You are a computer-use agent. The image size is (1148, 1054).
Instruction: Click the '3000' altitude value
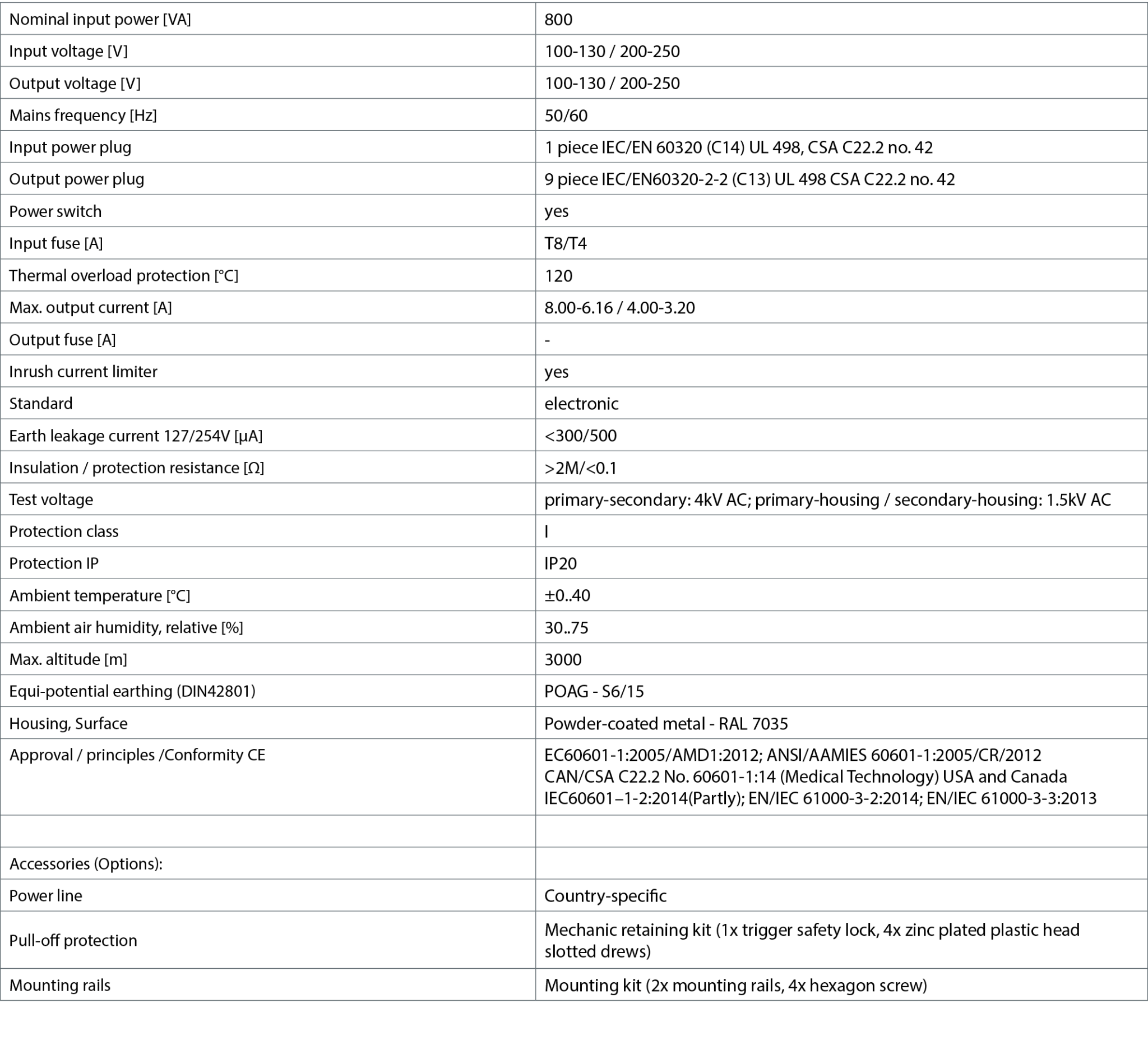(x=563, y=659)
